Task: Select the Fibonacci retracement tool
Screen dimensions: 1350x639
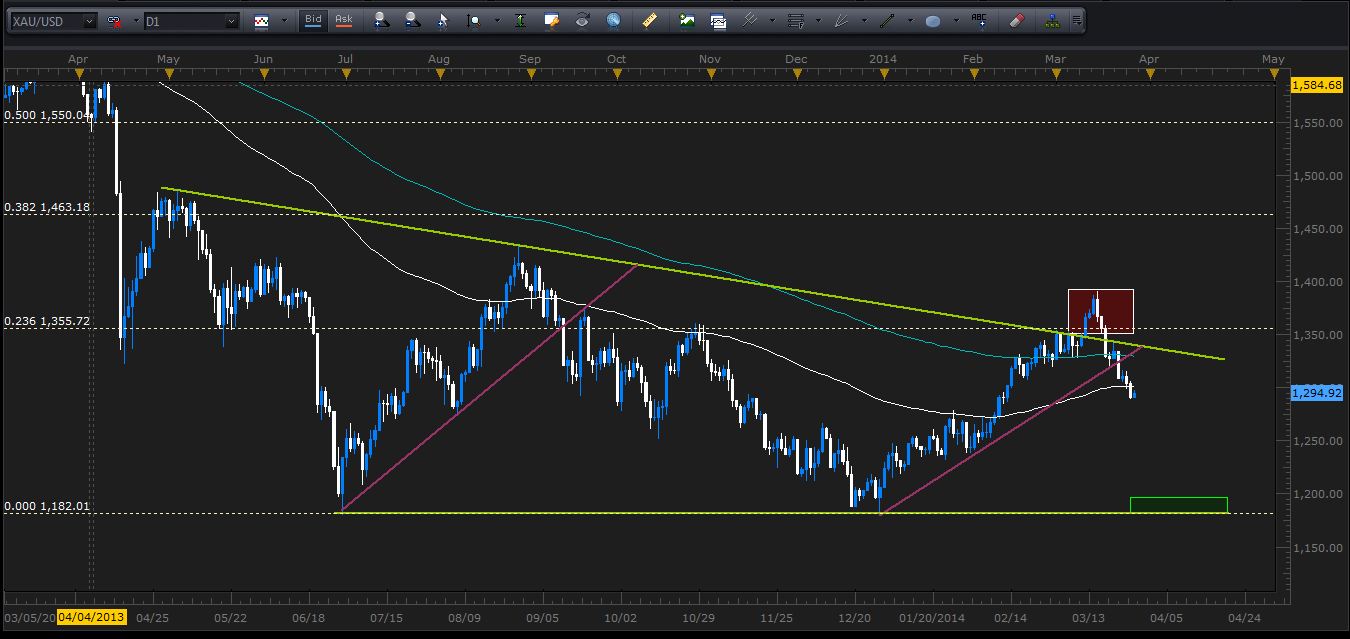Action: click(796, 21)
